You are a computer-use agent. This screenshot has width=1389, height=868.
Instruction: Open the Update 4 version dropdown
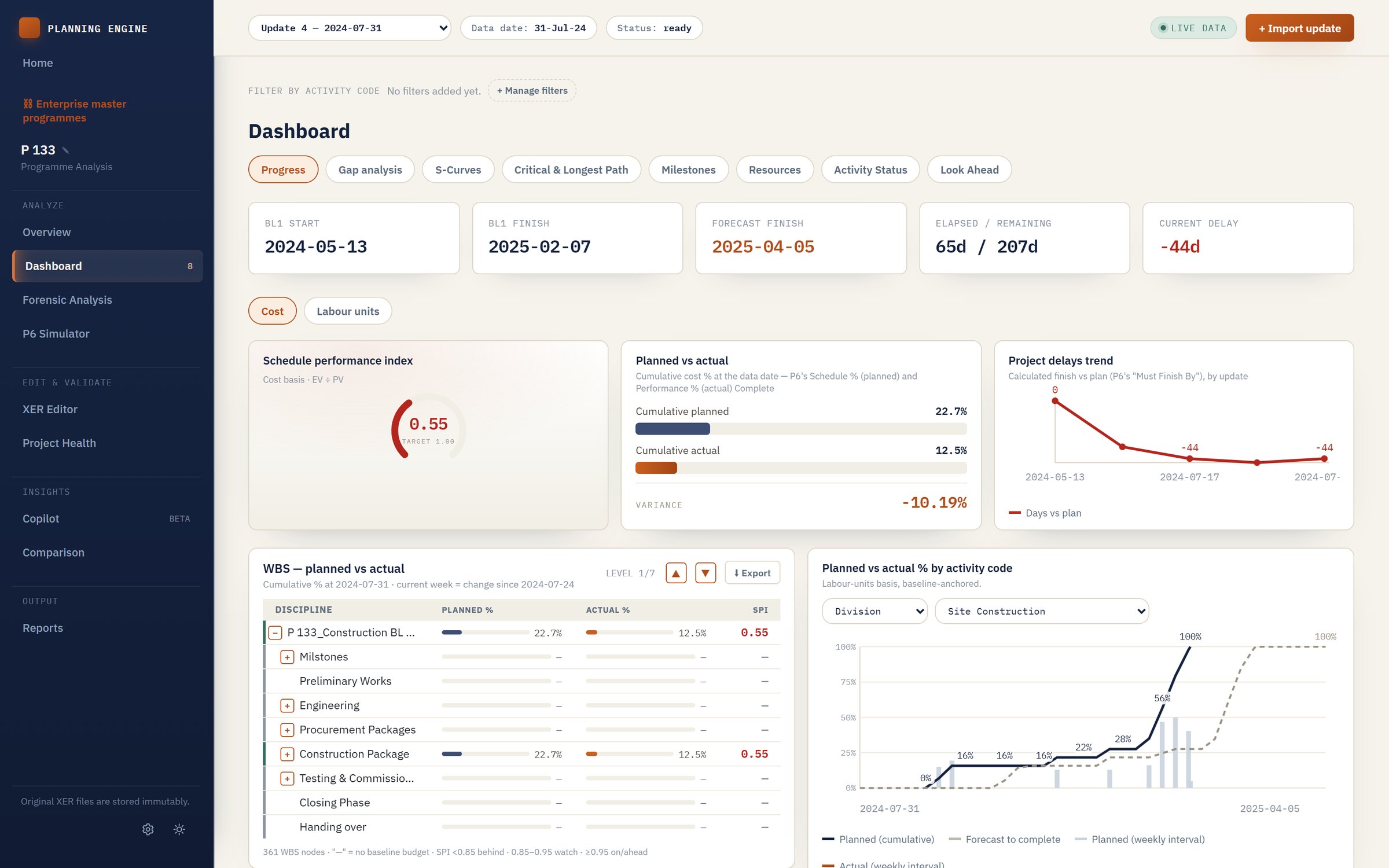click(x=350, y=28)
